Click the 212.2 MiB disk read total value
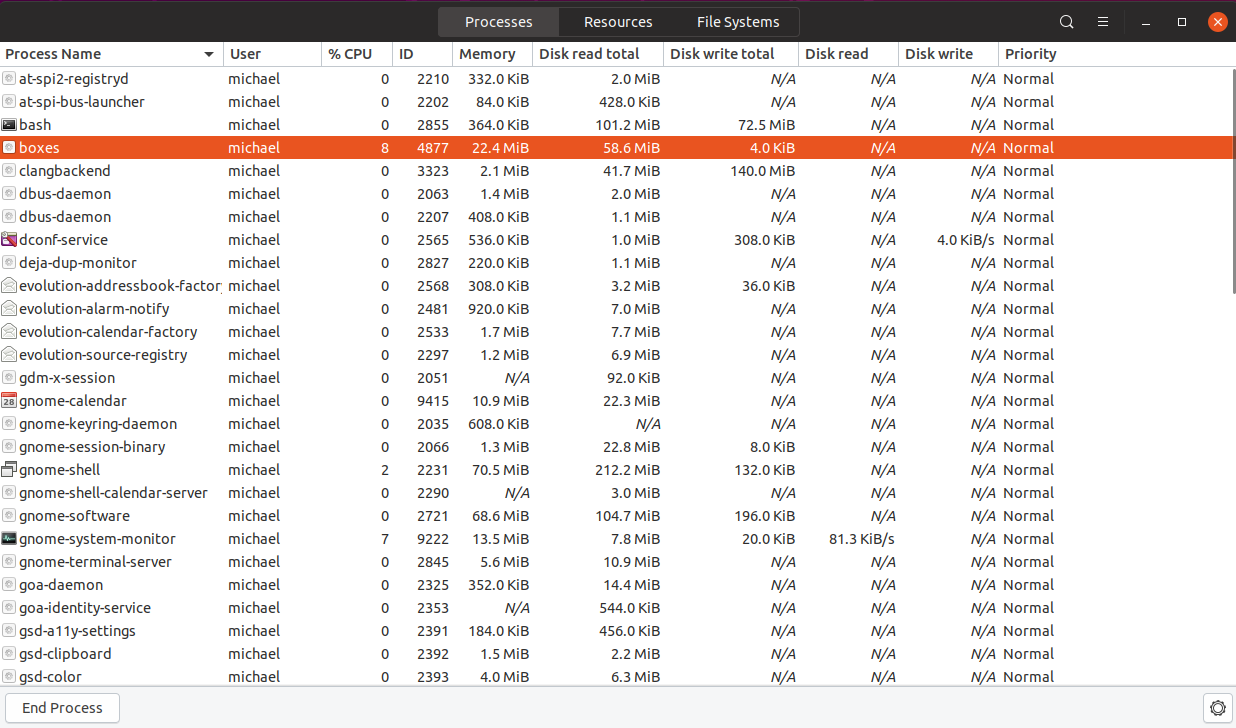Screen dimensions: 1236x728 click(x=626, y=470)
